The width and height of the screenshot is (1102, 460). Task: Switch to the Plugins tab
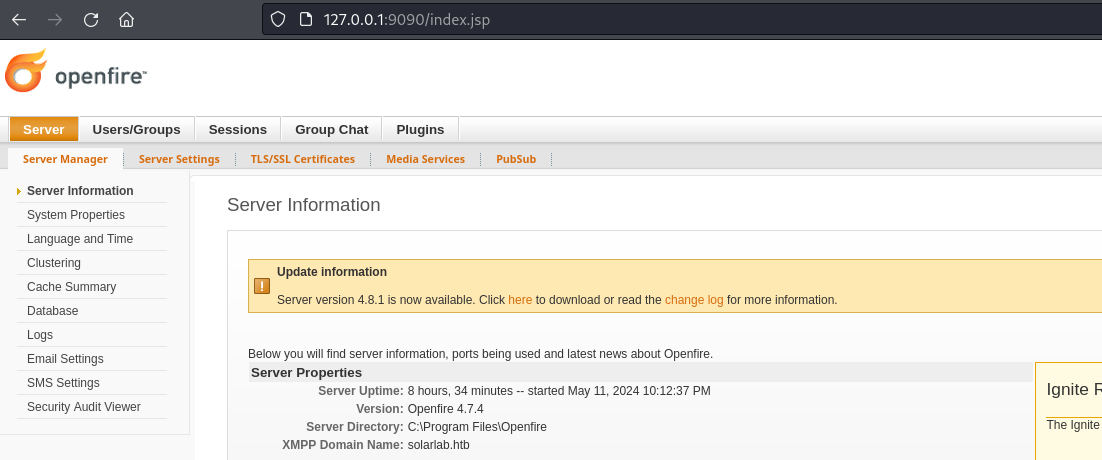click(x=420, y=130)
